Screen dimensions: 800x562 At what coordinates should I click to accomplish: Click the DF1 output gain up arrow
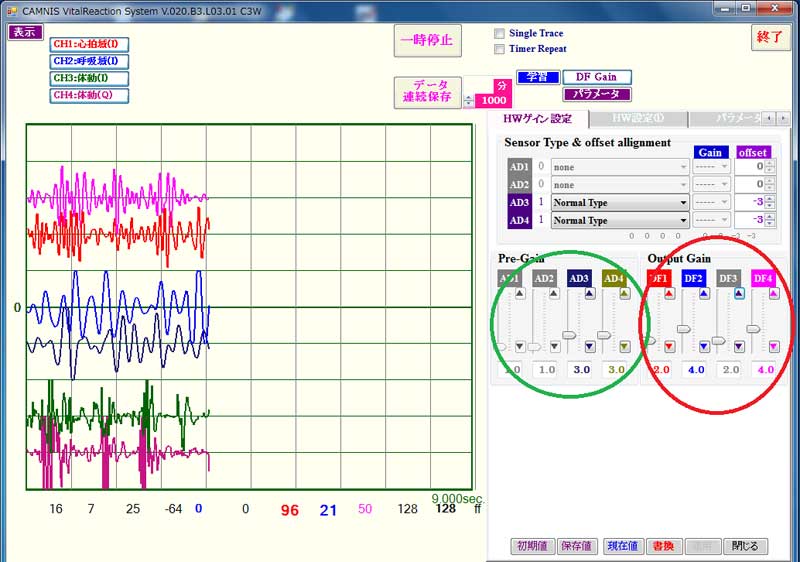(669, 294)
